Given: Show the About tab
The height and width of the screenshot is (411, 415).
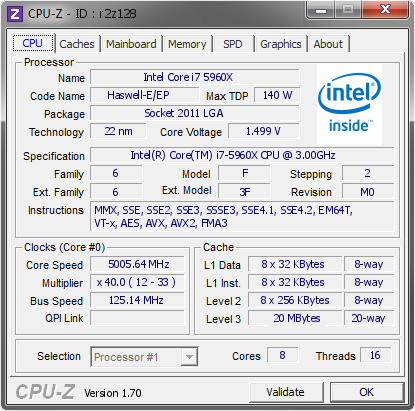Looking at the screenshot, I should 328,44.
